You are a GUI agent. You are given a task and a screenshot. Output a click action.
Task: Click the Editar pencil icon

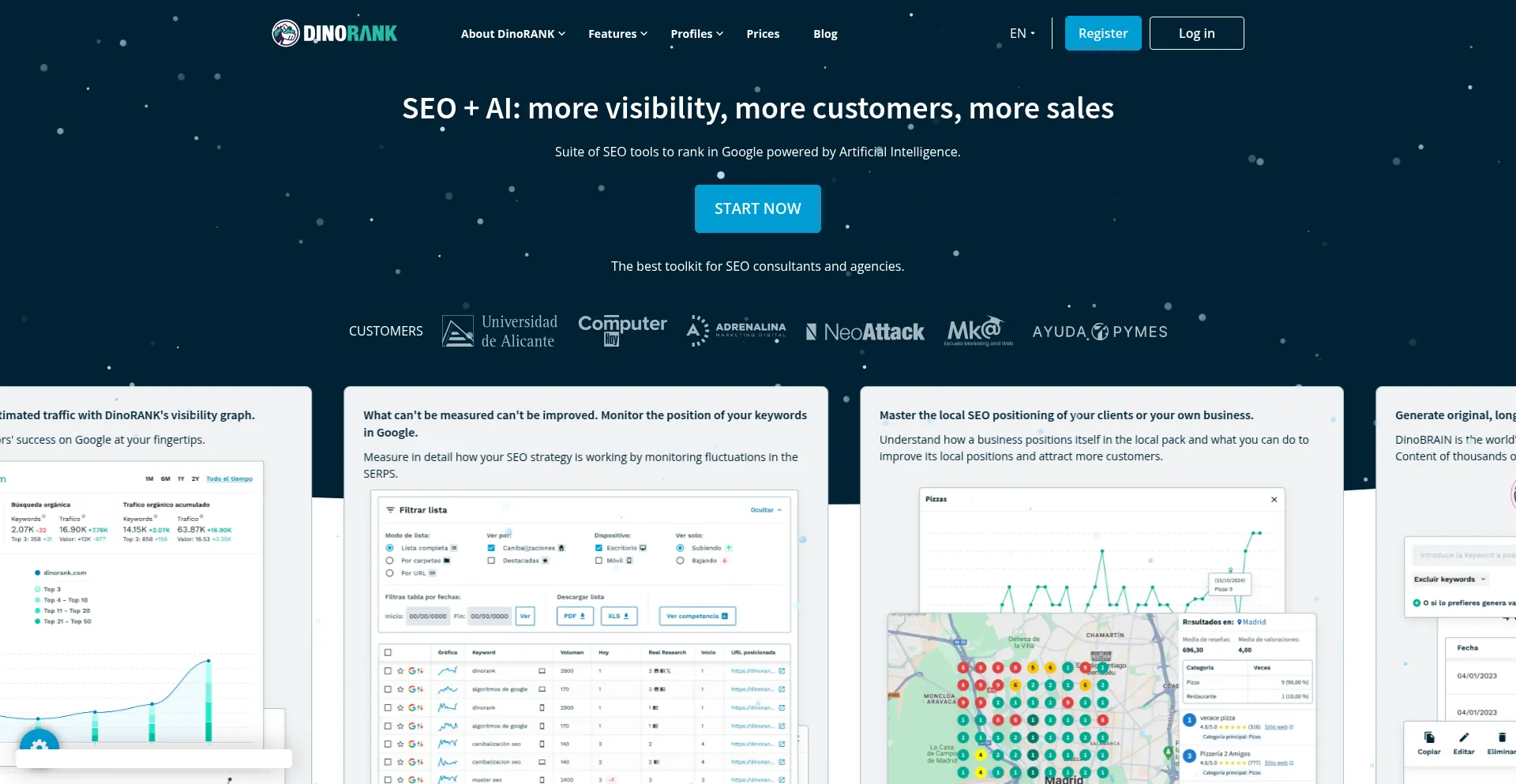coord(1463,738)
